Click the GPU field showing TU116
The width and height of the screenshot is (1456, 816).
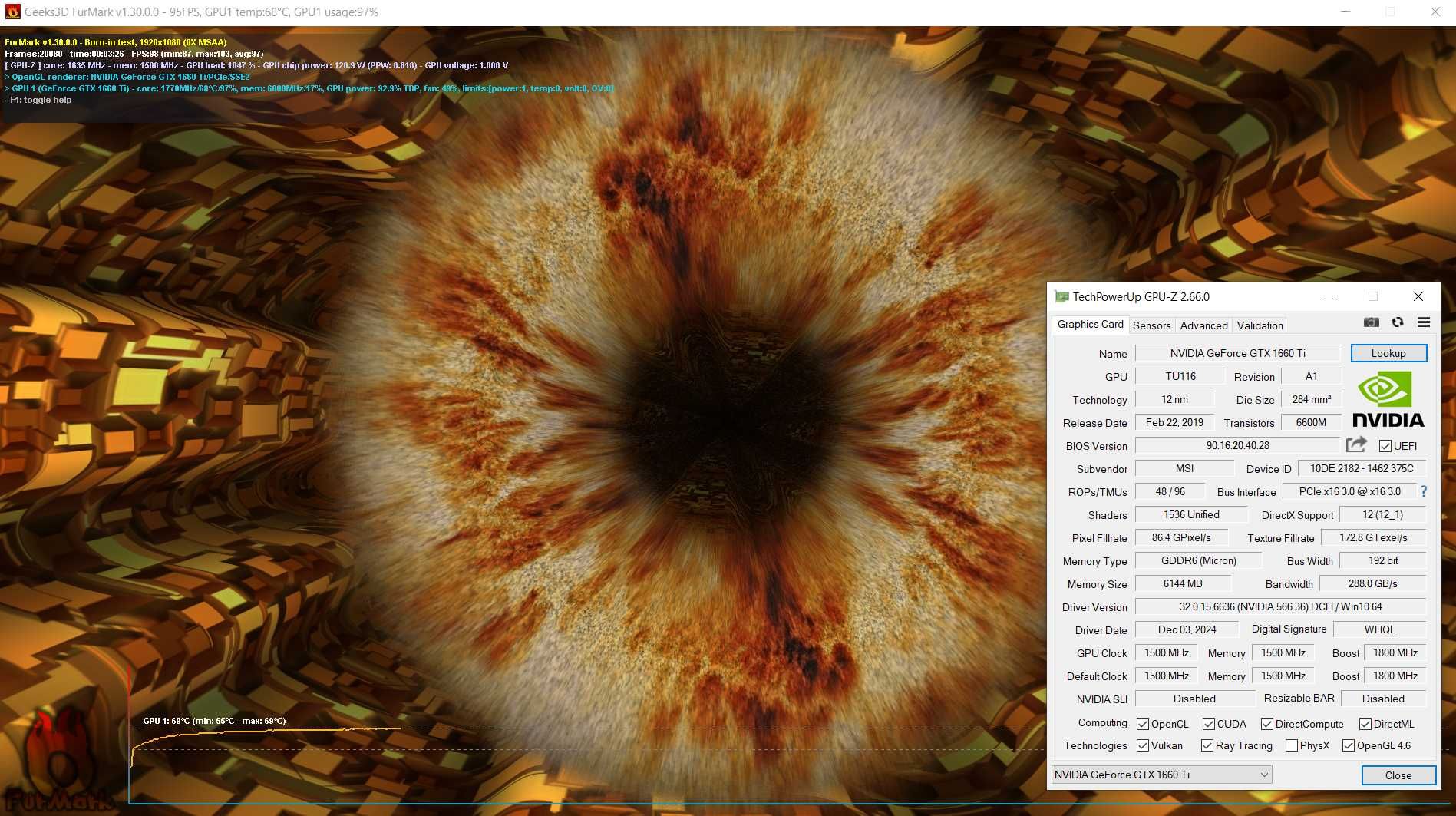(x=1180, y=376)
